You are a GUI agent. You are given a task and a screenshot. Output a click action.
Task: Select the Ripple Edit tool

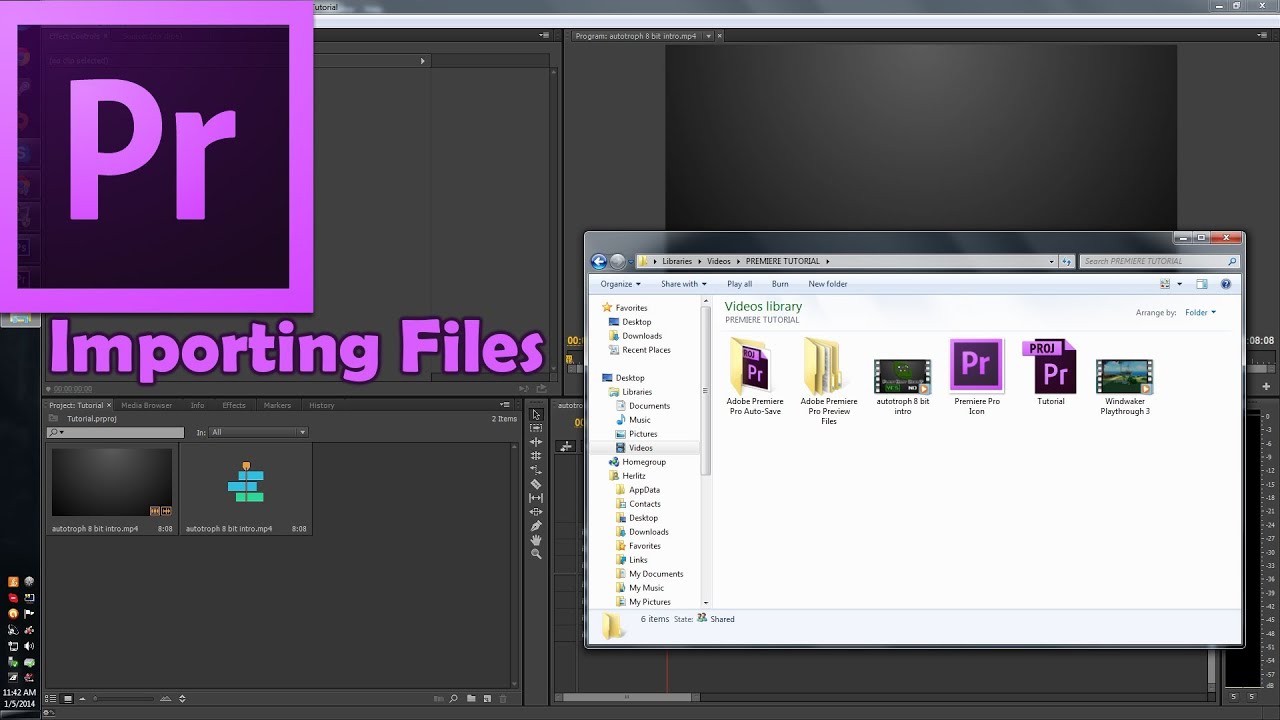[x=536, y=442]
